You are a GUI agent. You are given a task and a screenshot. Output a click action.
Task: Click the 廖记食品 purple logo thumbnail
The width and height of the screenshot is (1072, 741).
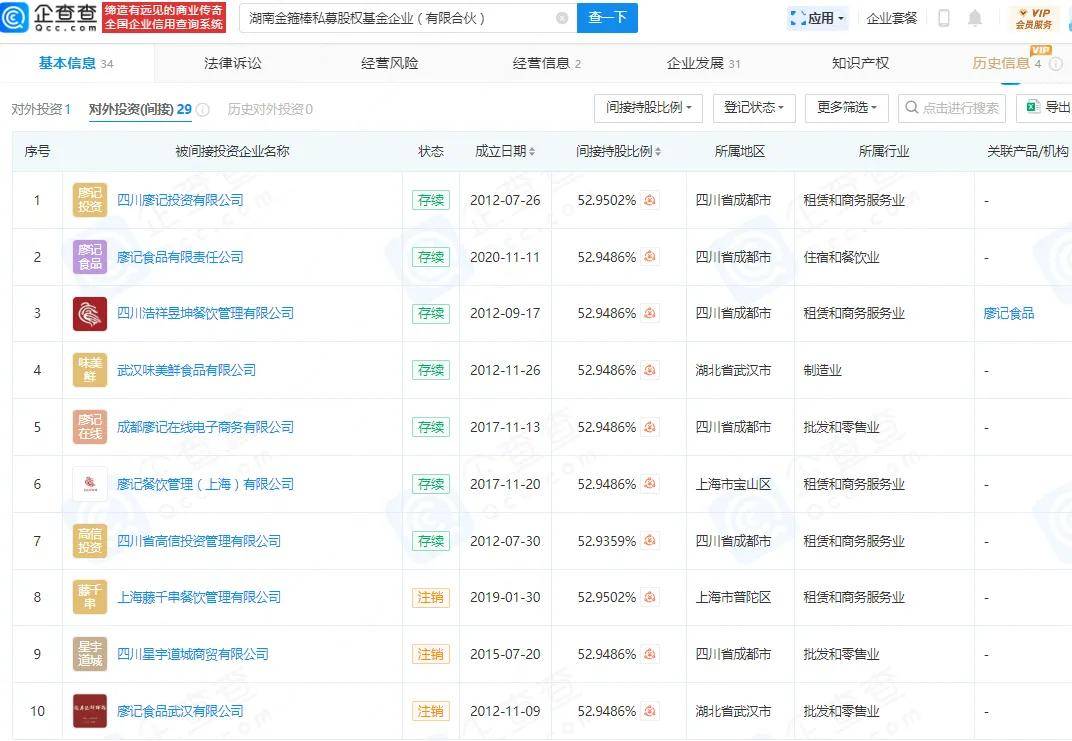coord(90,257)
